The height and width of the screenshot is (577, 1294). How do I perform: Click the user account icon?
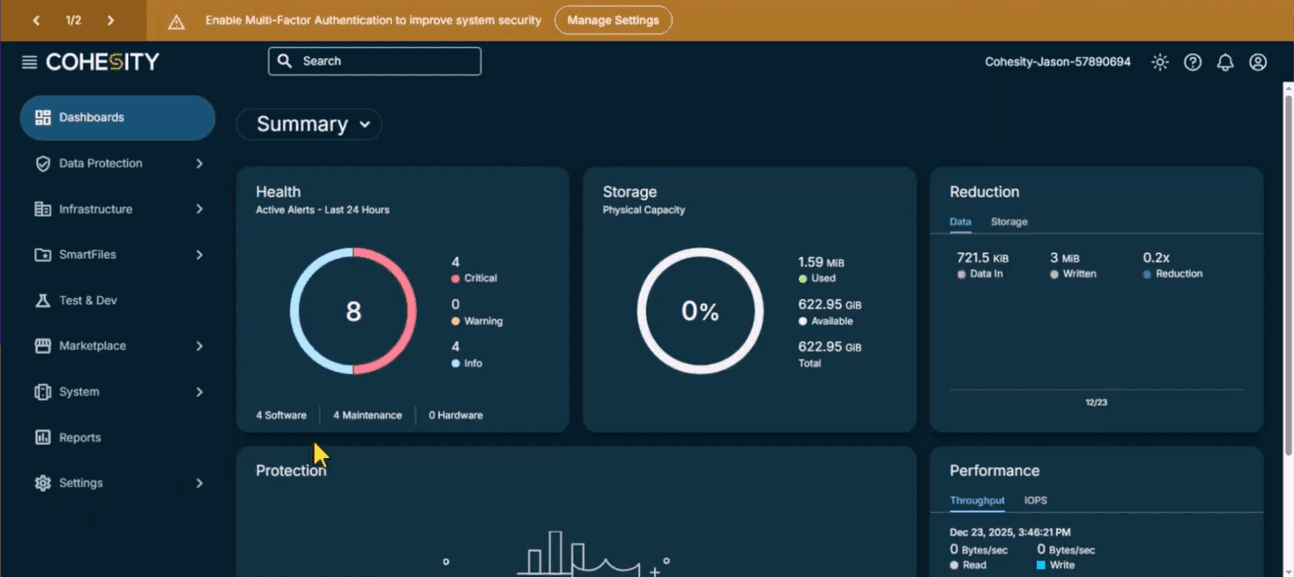coord(1257,61)
